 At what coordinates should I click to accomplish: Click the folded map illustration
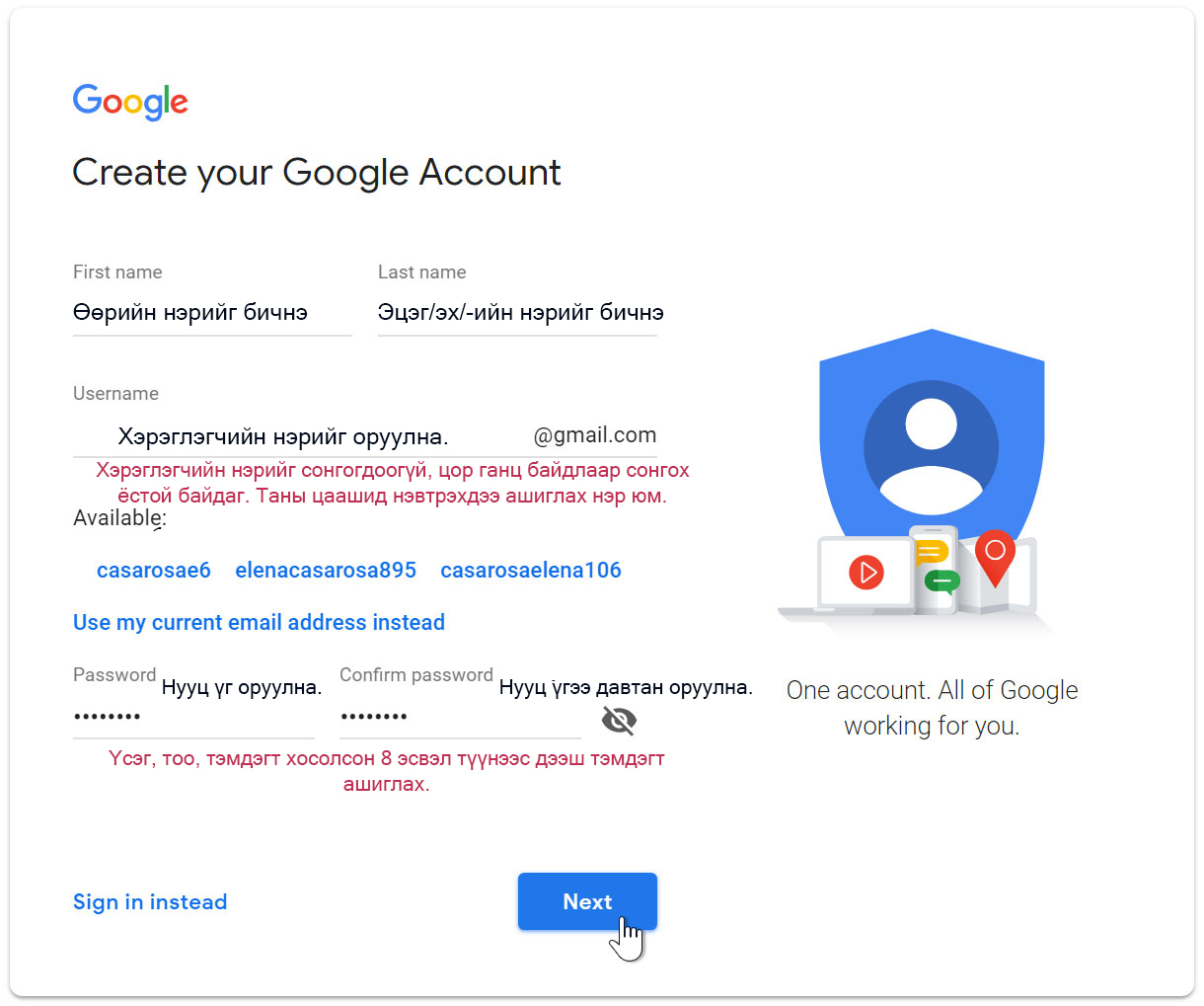pos(997,578)
